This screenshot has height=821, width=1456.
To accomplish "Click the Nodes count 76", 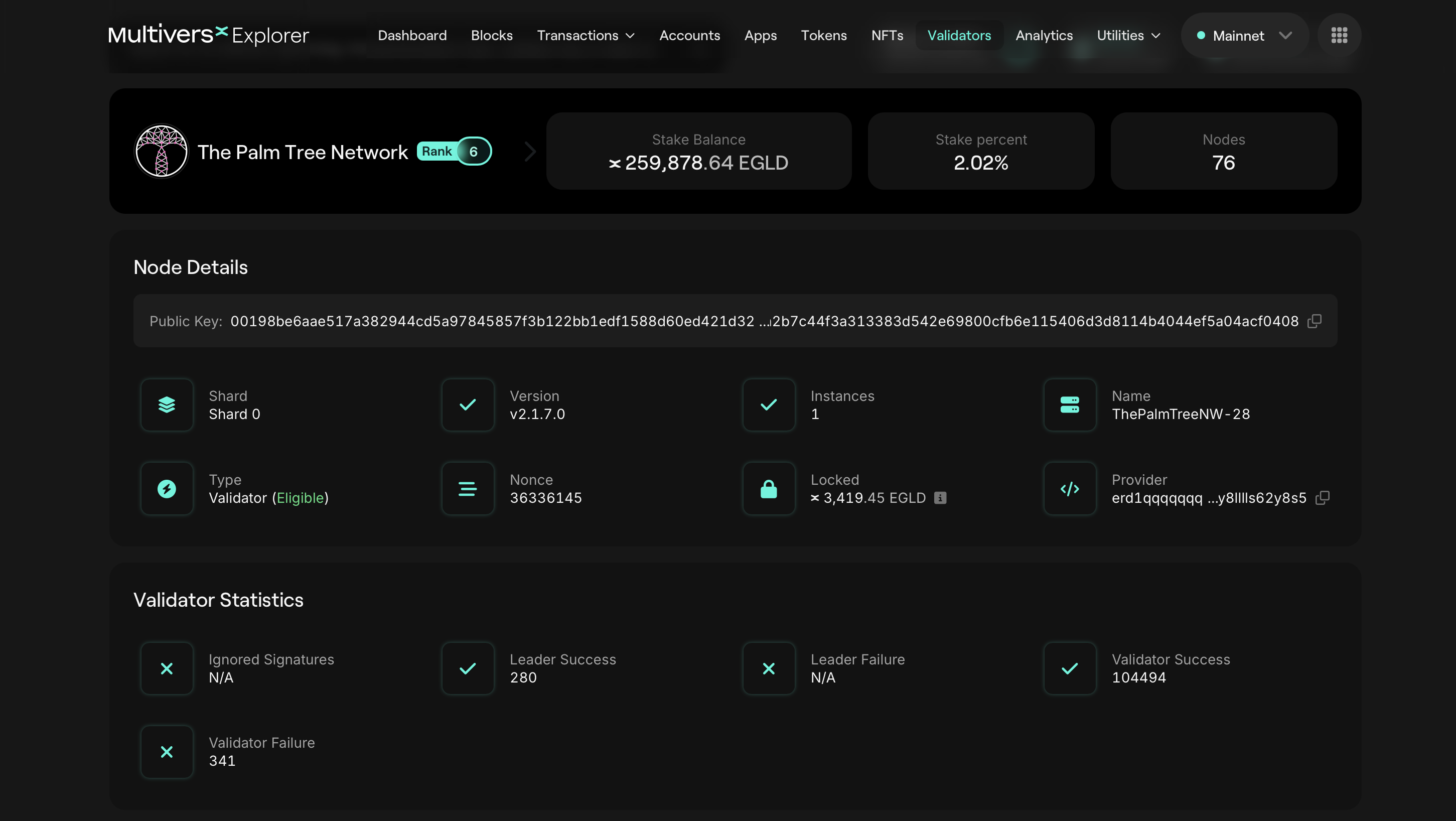I will click(x=1224, y=163).
